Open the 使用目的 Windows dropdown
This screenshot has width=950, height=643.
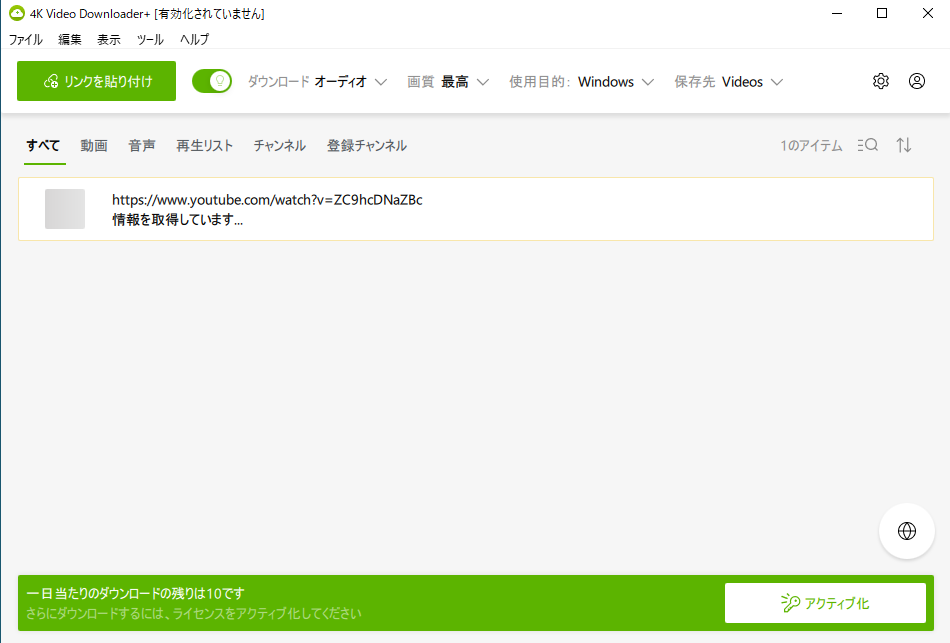pos(582,82)
